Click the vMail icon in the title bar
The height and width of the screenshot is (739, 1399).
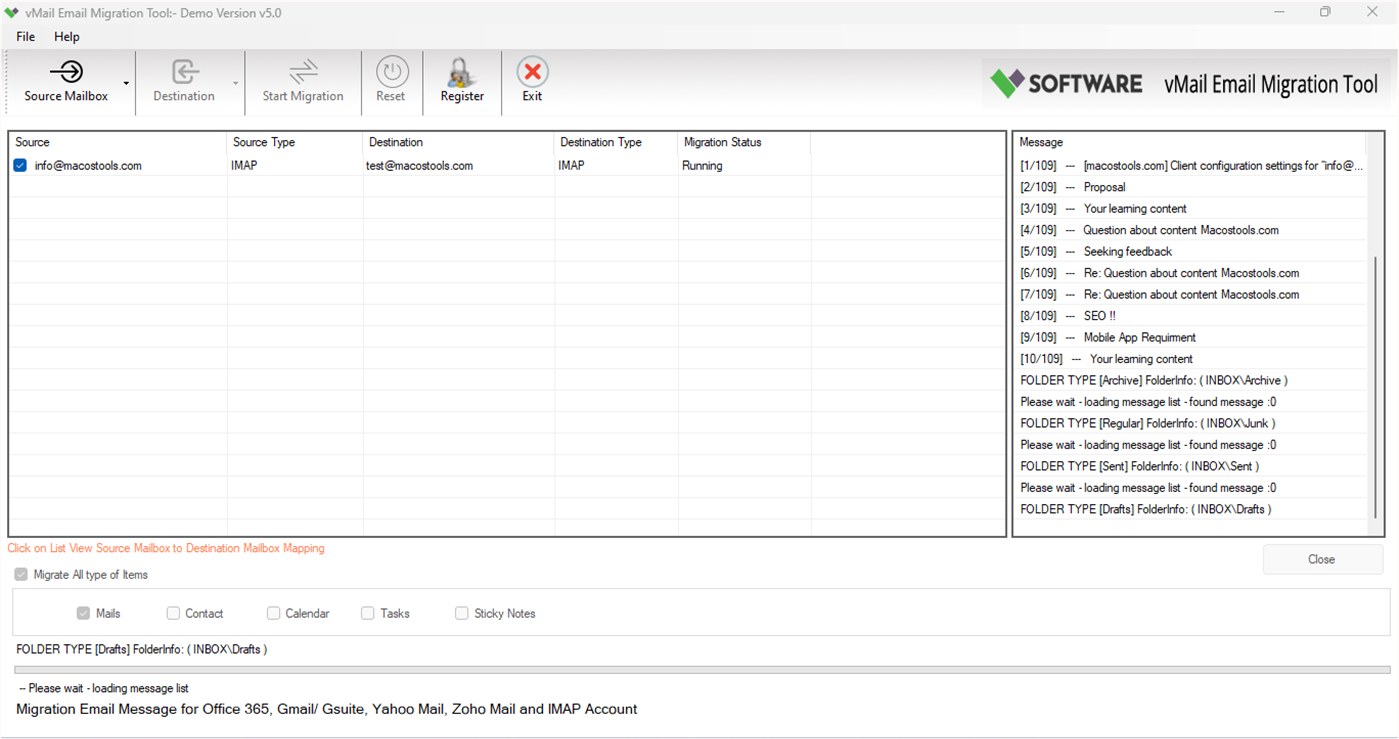(x=14, y=12)
